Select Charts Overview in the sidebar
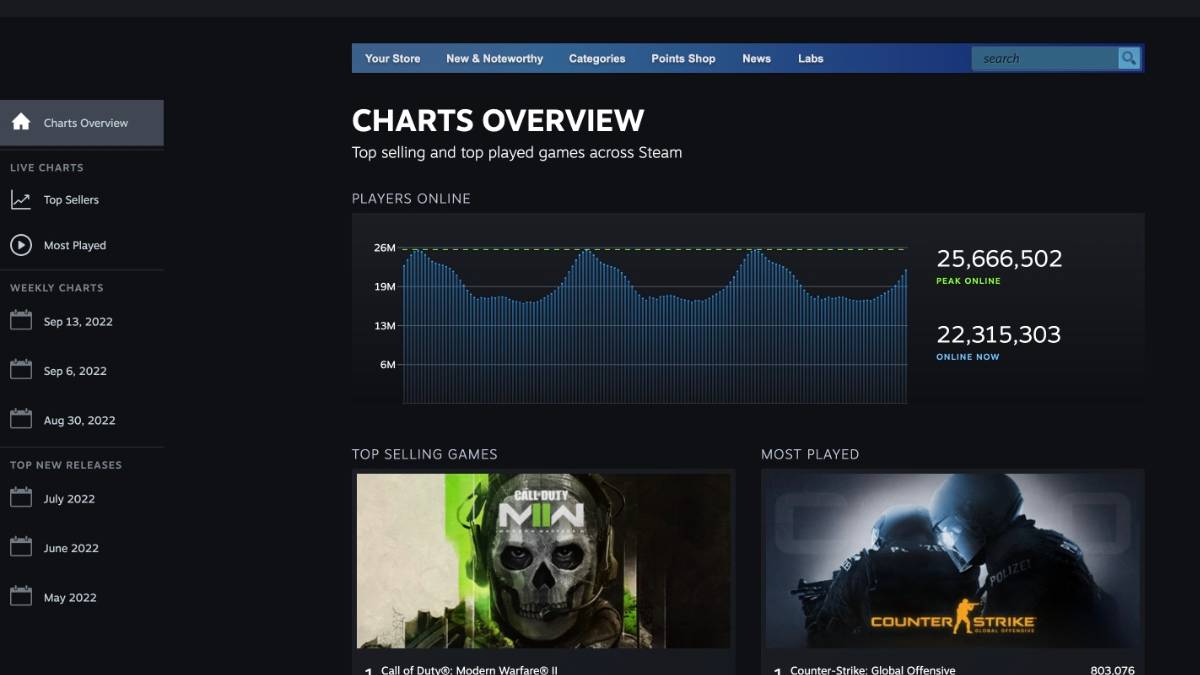This screenshot has height=675, width=1200. (x=82, y=123)
